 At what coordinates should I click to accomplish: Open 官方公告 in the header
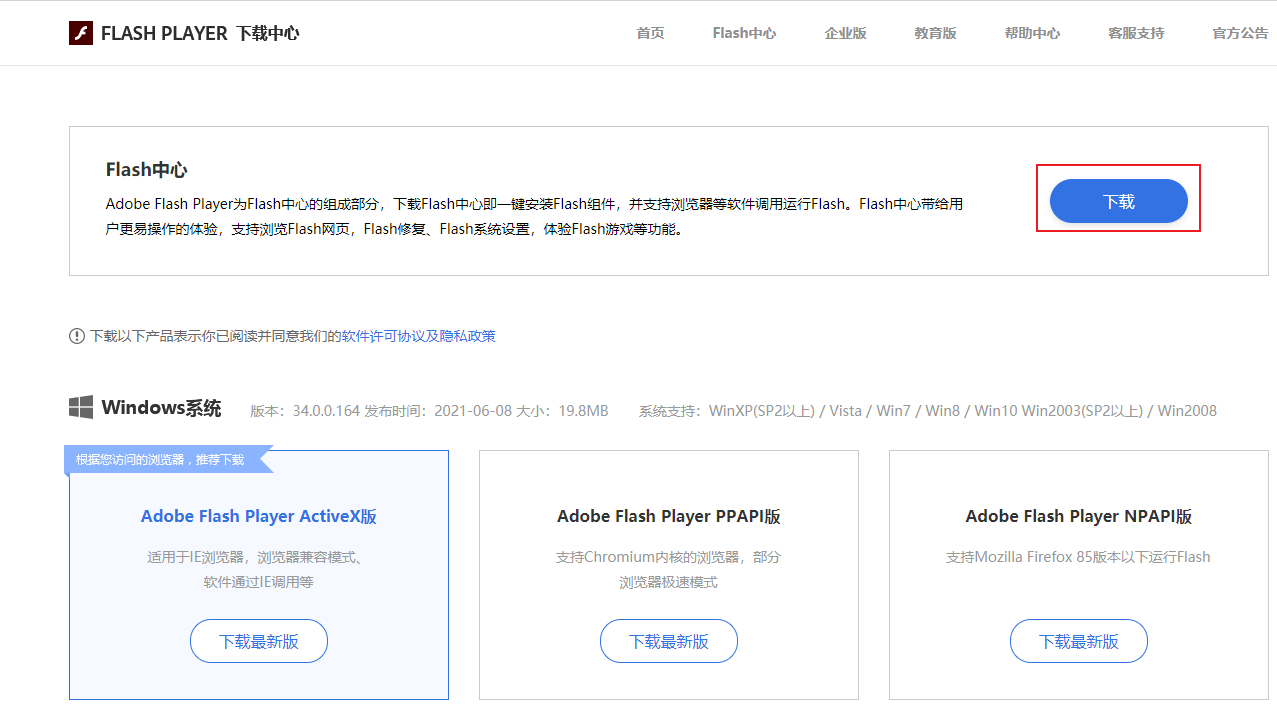1240,33
